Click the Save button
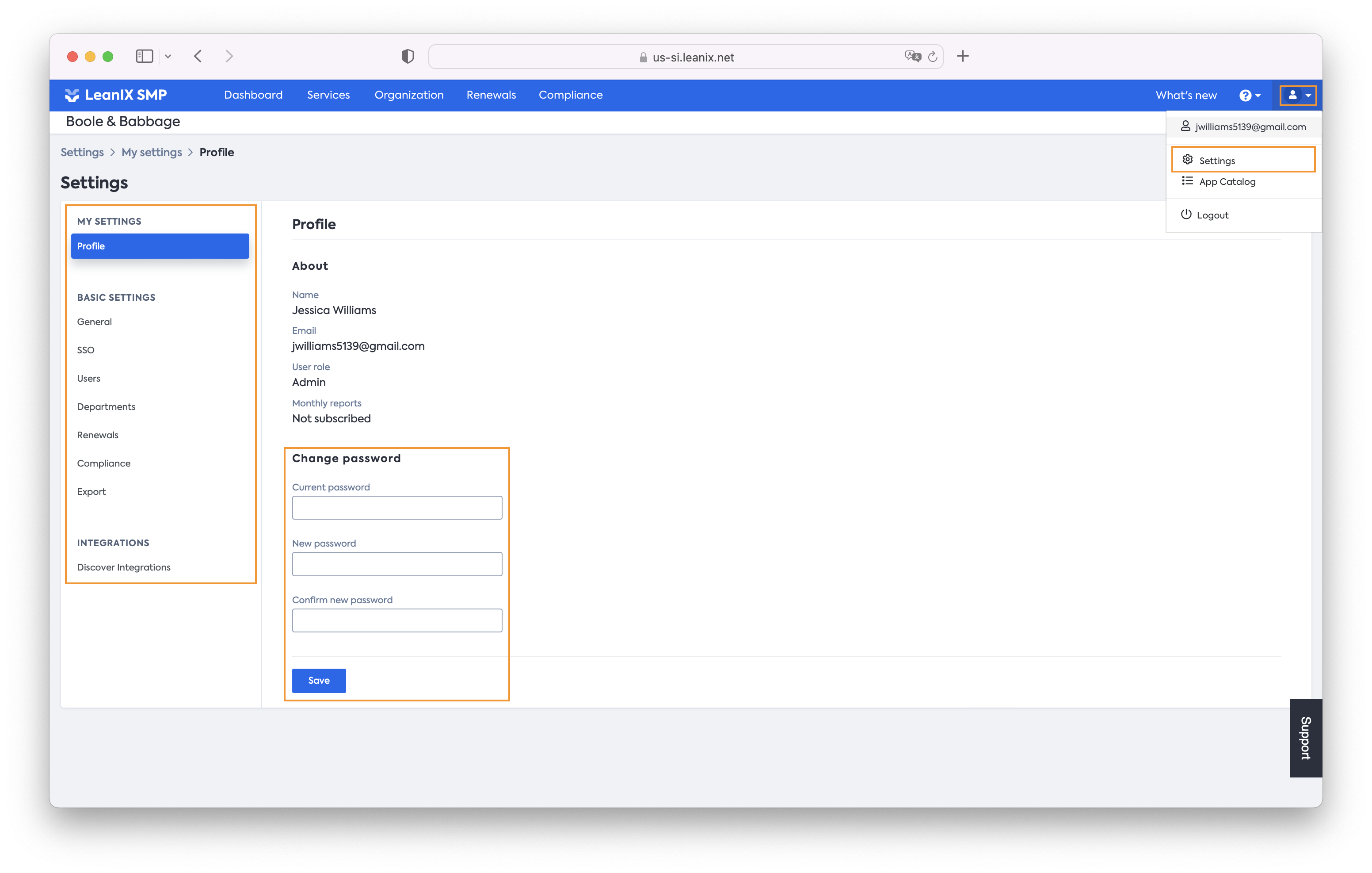This screenshot has height=873, width=1372. click(x=319, y=680)
